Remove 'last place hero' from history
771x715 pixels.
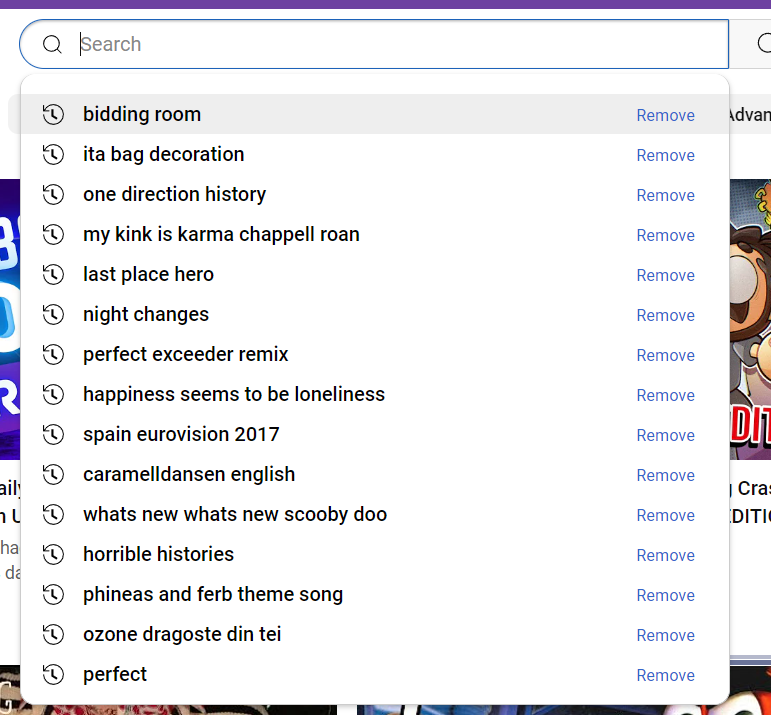(x=665, y=275)
